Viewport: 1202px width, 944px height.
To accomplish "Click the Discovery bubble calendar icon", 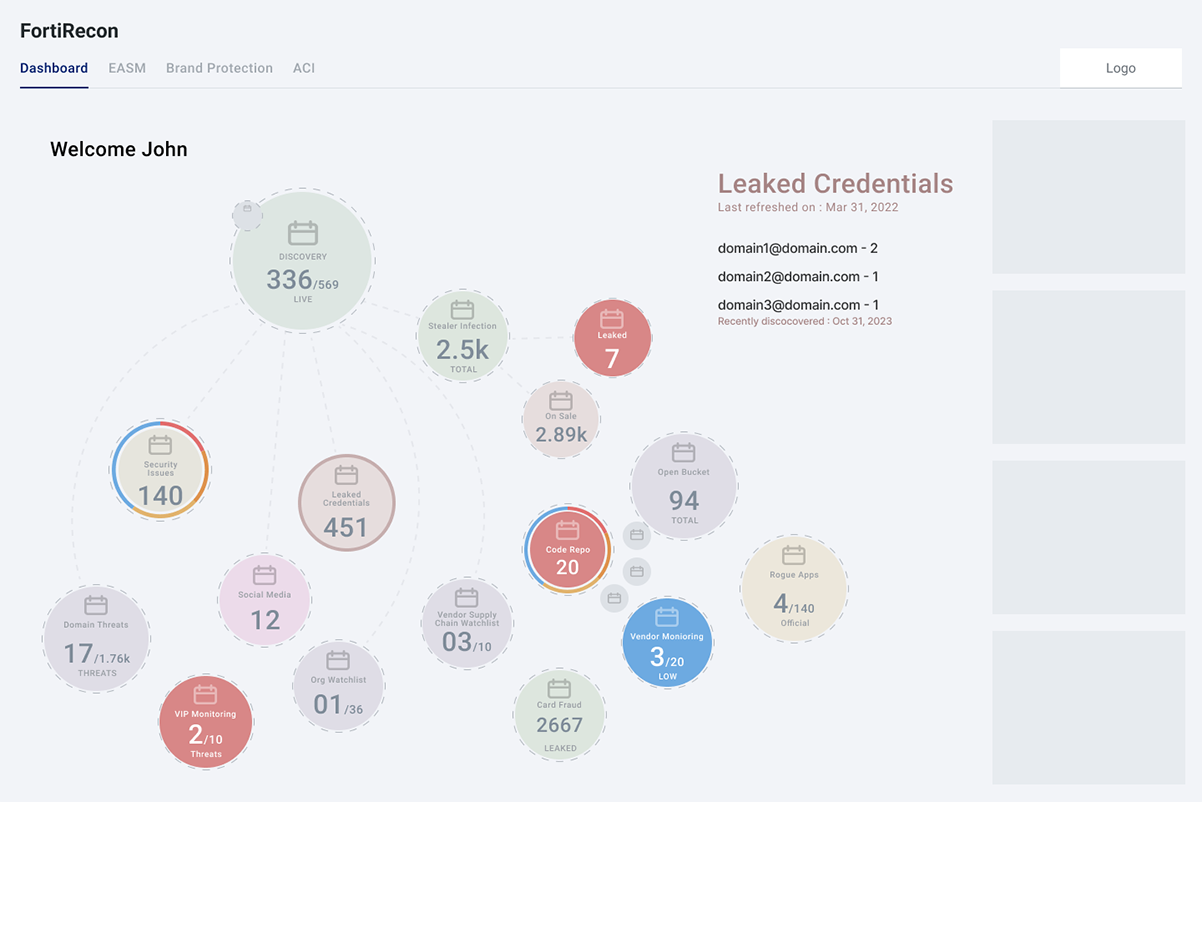I will (x=302, y=233).
